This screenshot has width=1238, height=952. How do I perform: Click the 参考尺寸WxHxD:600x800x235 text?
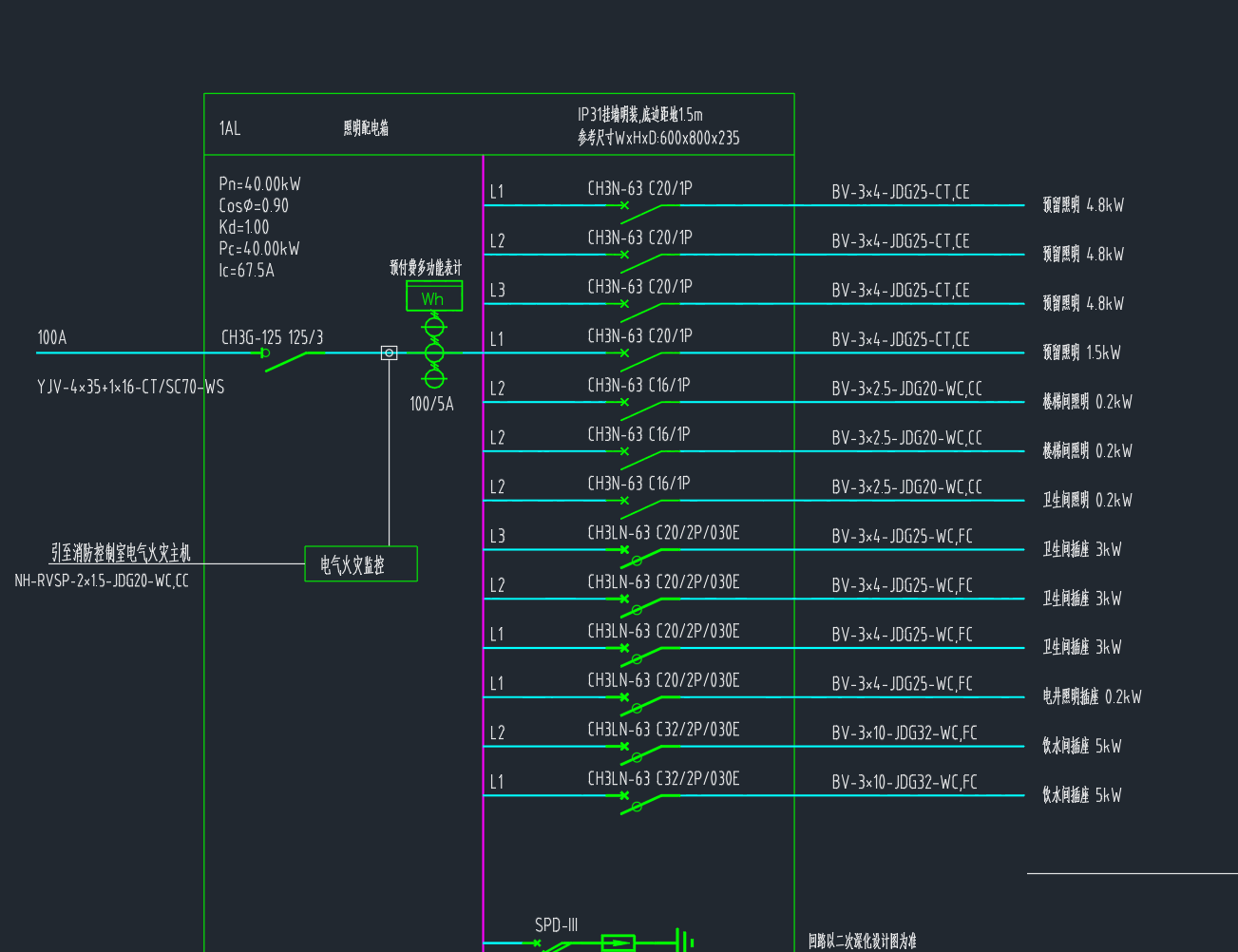[x=658, y=138]
